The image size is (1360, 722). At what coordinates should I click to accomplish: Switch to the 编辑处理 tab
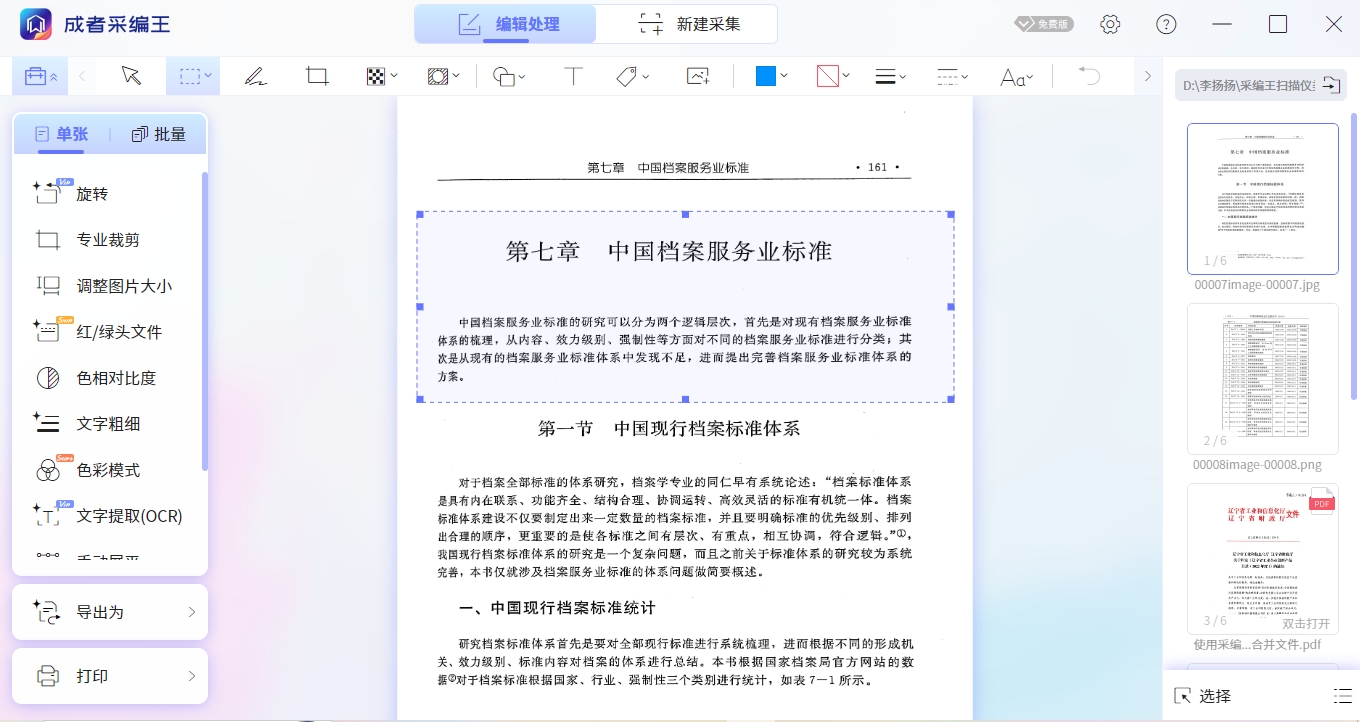click(506, 24)
